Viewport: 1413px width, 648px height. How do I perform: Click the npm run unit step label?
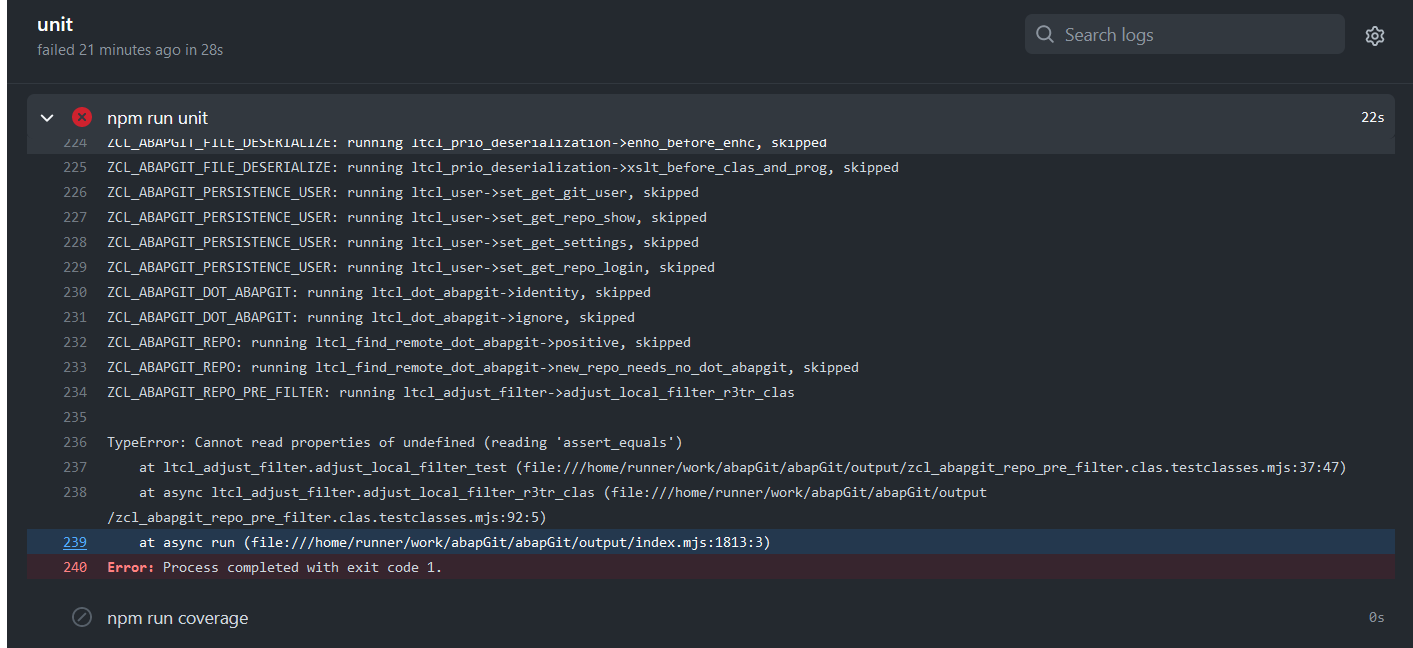(x=157, y=117)
